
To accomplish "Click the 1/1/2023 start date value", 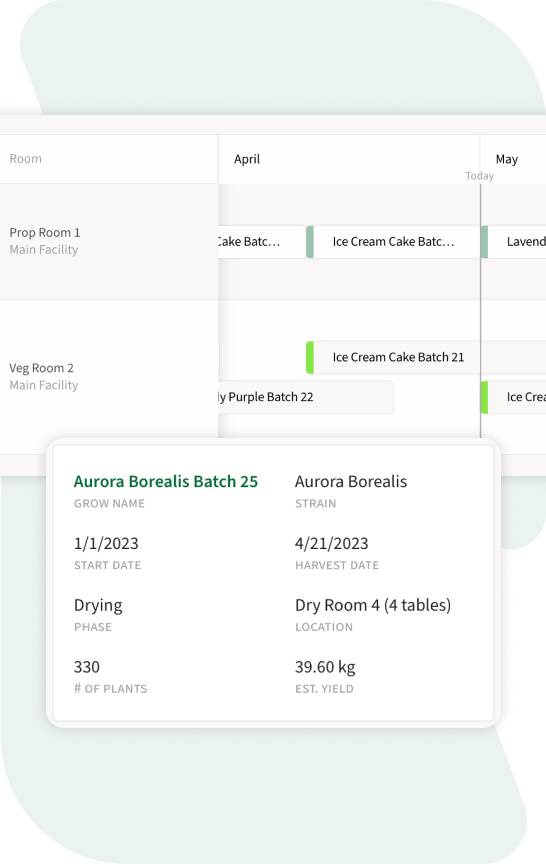I will 106,543.
